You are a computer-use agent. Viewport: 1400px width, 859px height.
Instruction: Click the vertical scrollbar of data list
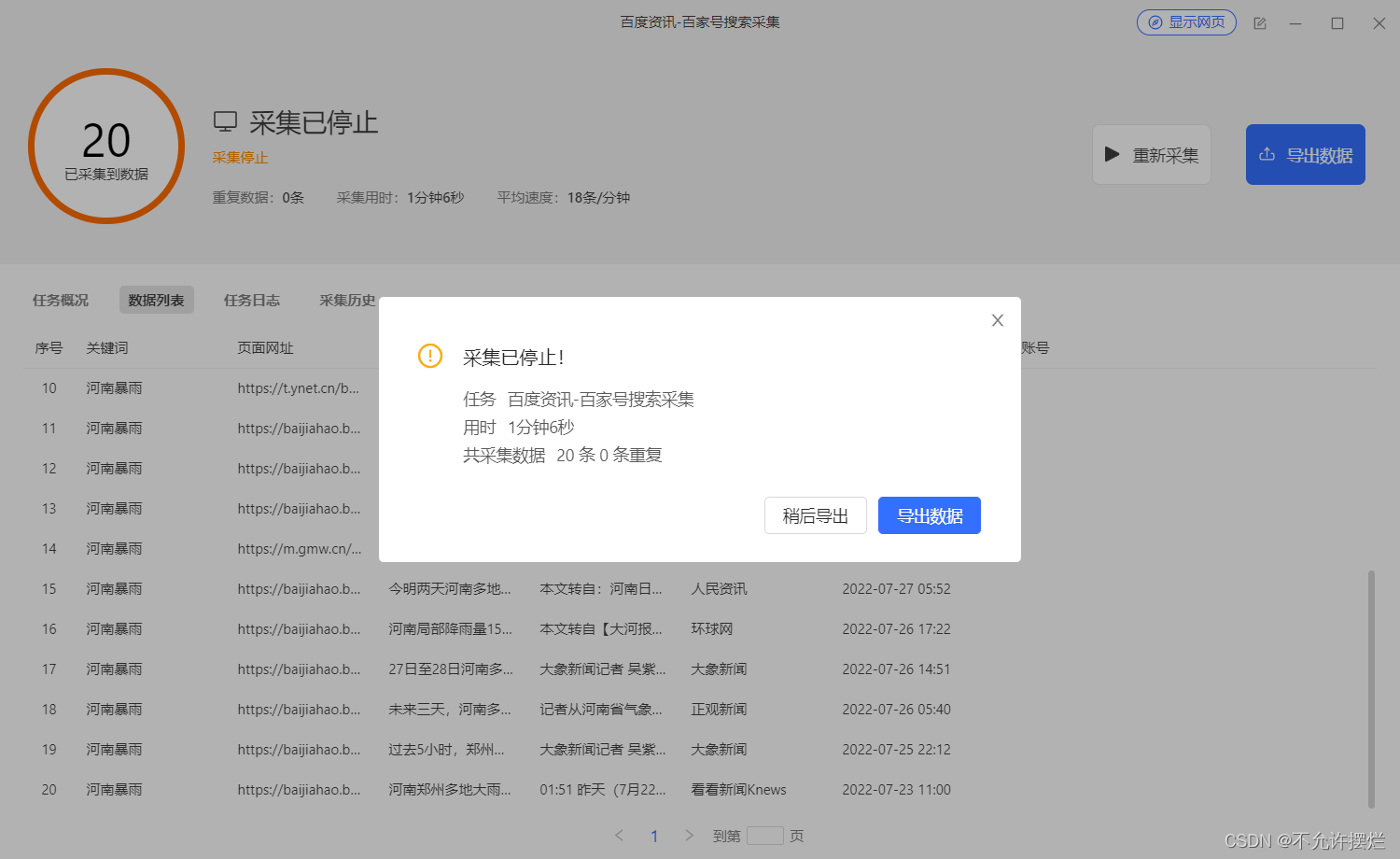pos(1371,689)
